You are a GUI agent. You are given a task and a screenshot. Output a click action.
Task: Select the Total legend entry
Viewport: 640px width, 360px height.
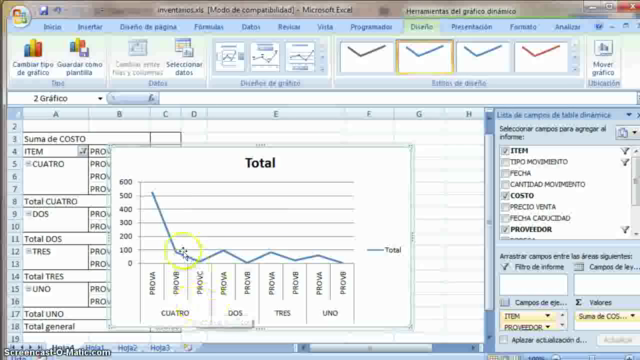click(384, 250)
